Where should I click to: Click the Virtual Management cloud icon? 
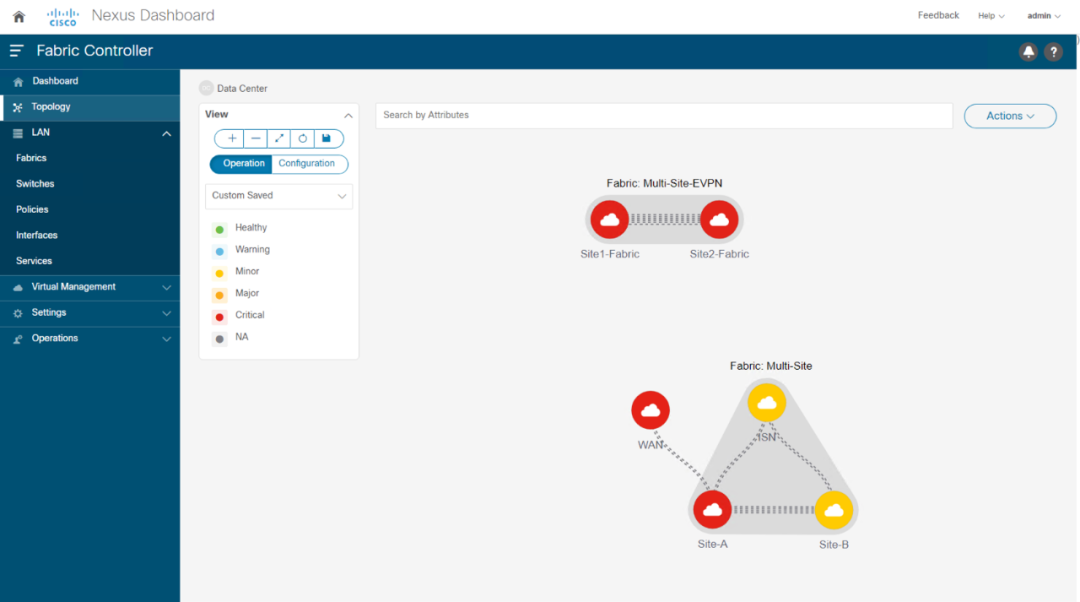click(18, 287)
